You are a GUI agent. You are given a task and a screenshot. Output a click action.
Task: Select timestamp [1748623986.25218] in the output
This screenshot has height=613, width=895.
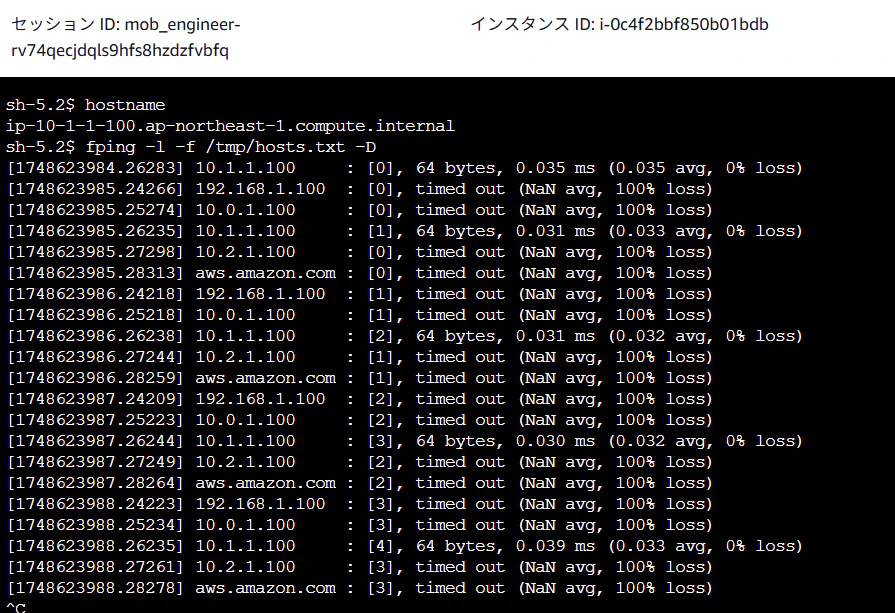click(95, 315)
